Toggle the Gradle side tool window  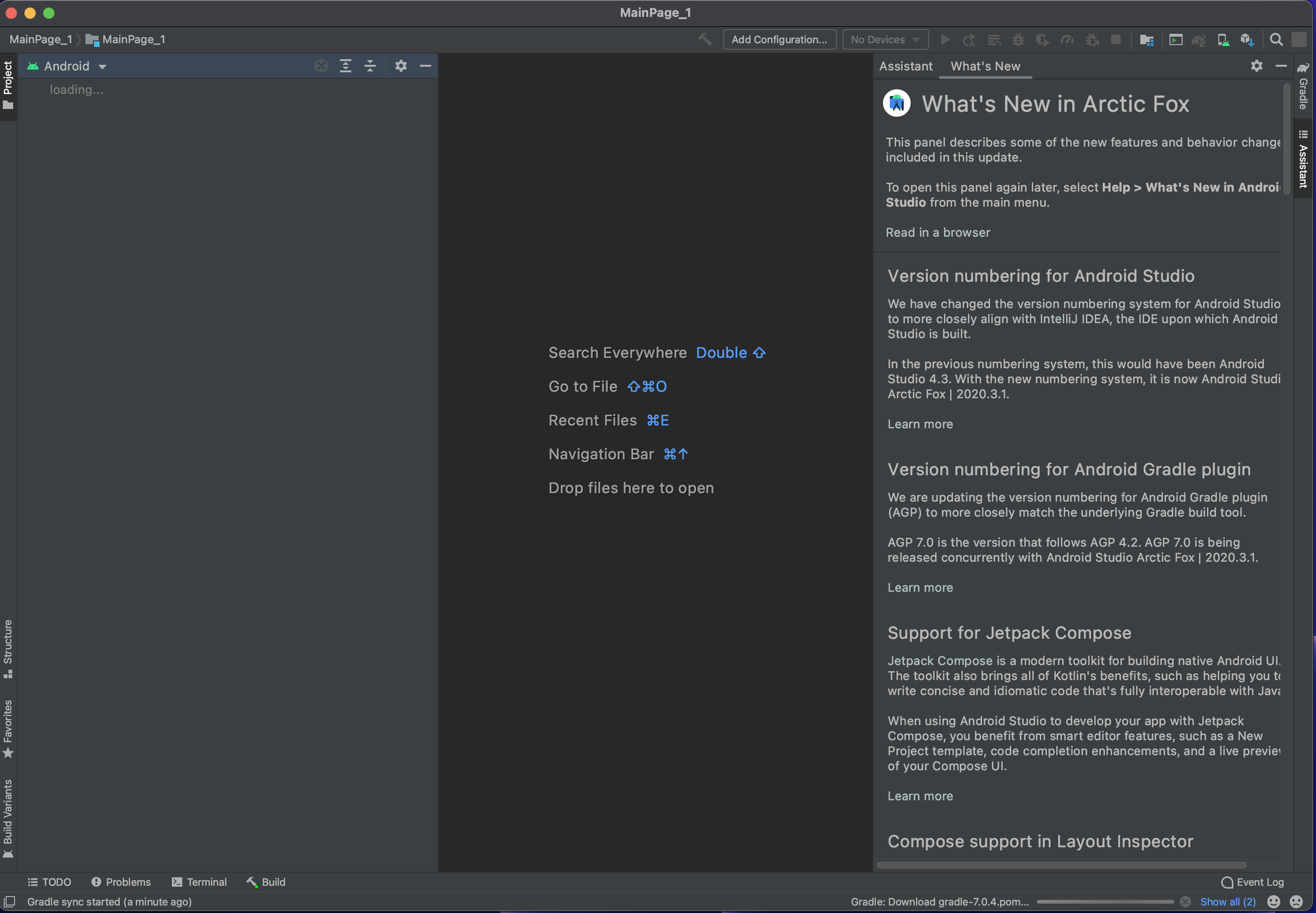click(x=1303, y=87)
